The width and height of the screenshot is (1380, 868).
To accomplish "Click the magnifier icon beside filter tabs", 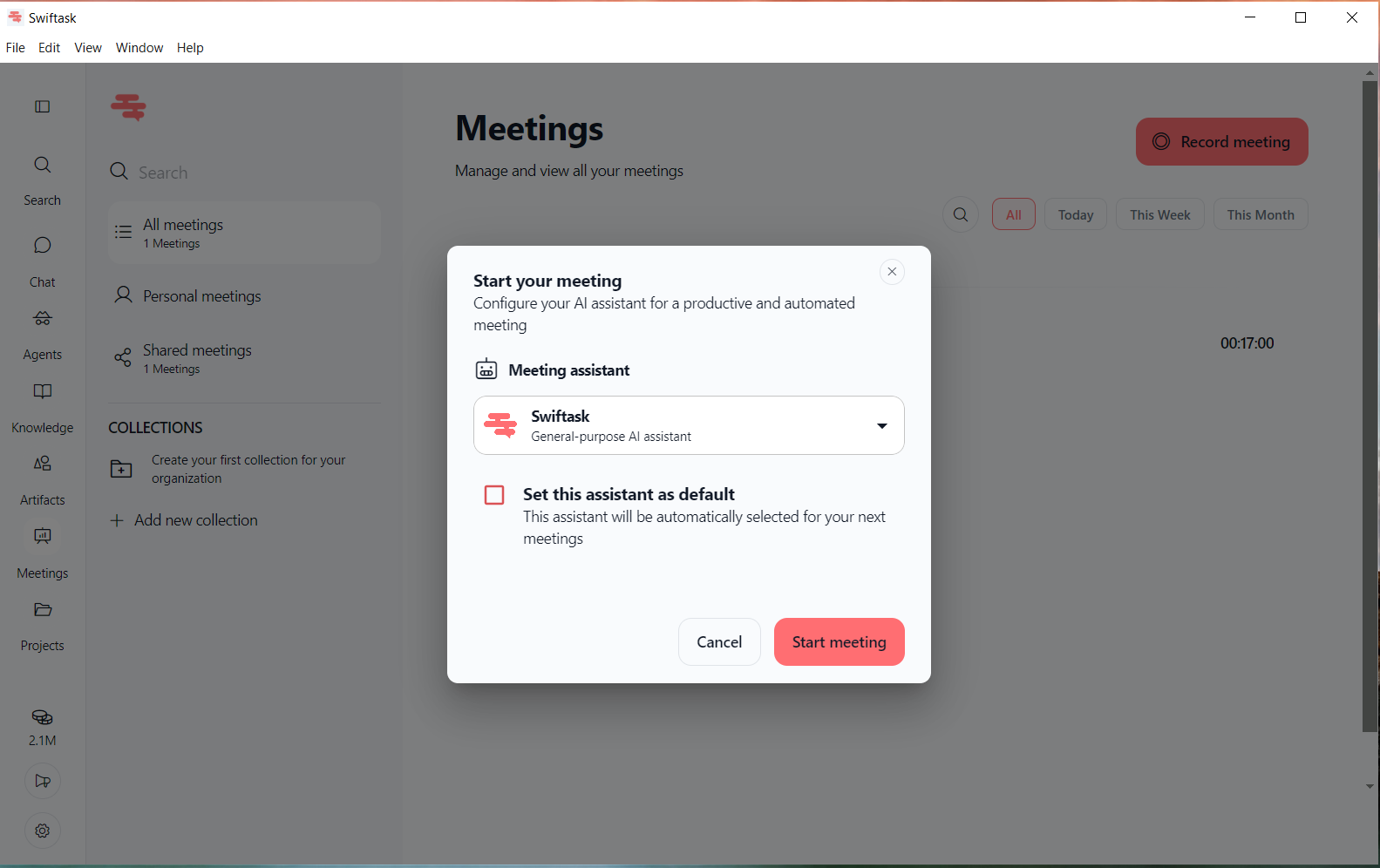I will (961, 214).
